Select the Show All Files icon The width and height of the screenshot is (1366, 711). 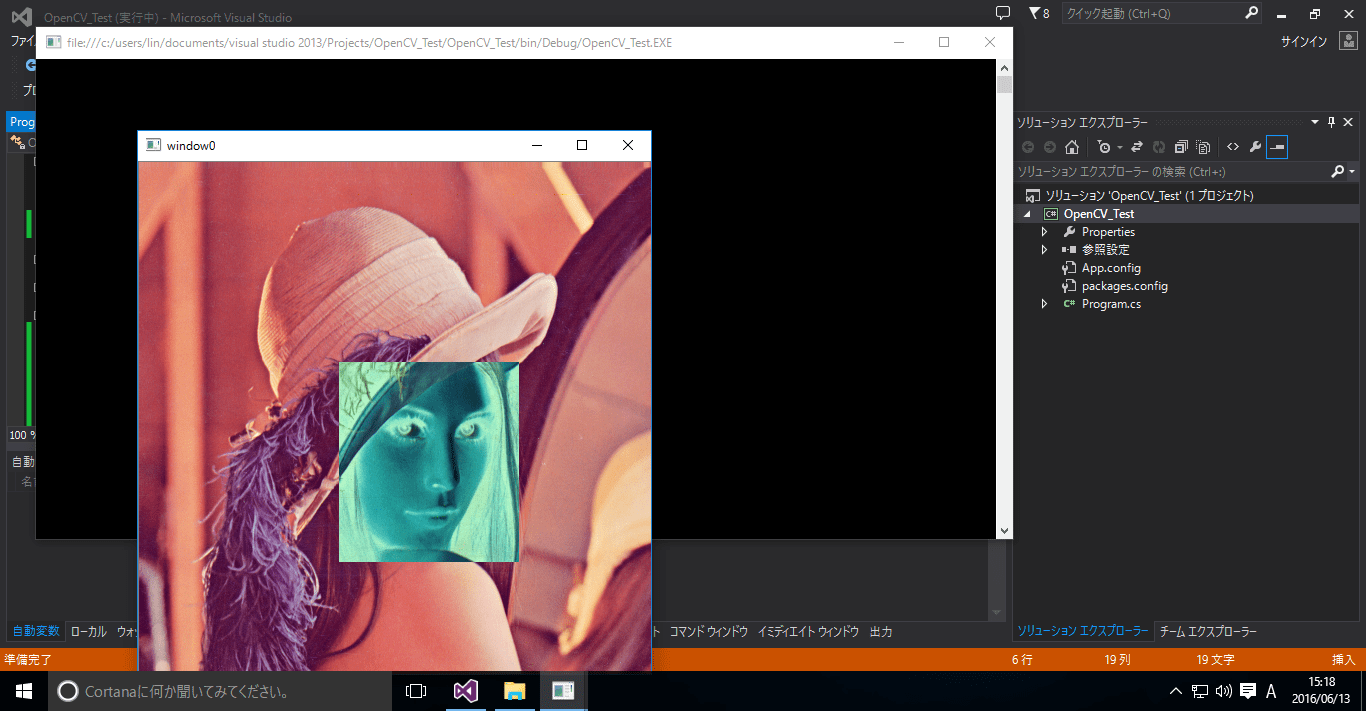coord(1203,146)
